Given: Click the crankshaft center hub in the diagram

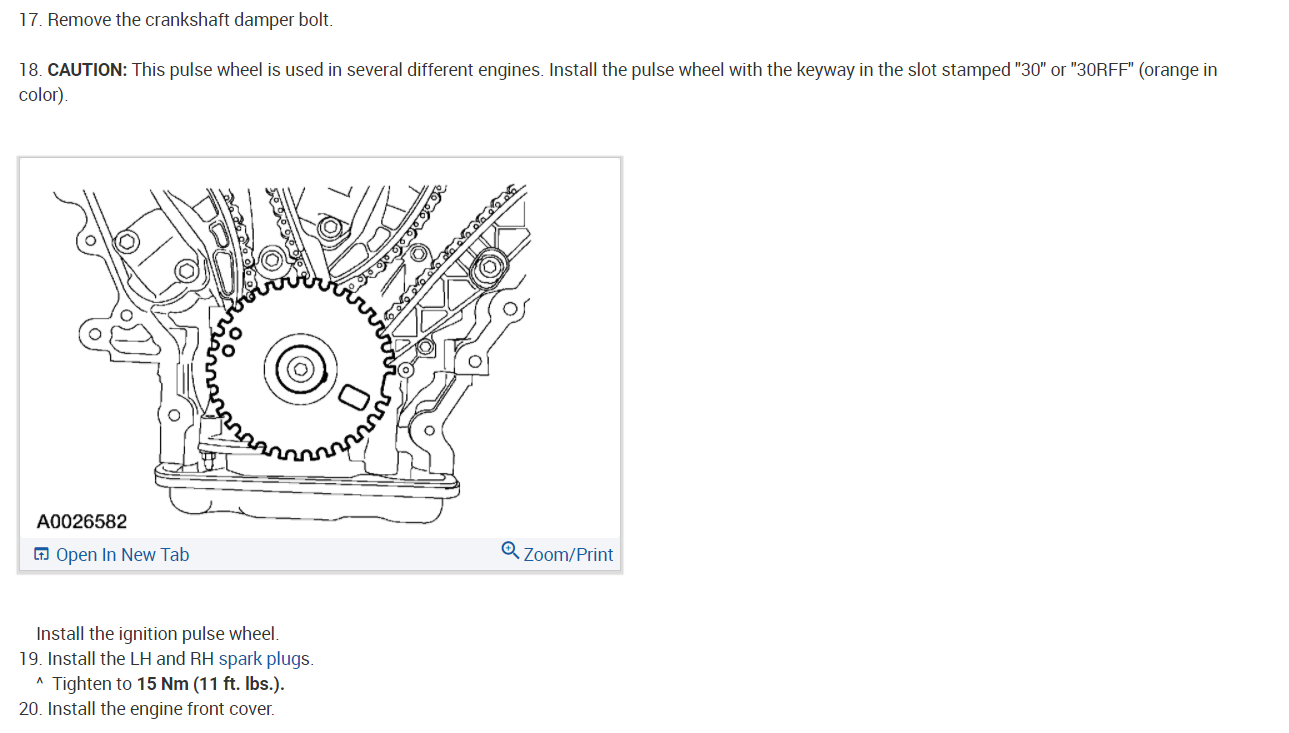Looking at the screenshot, I should coord(299,369).
